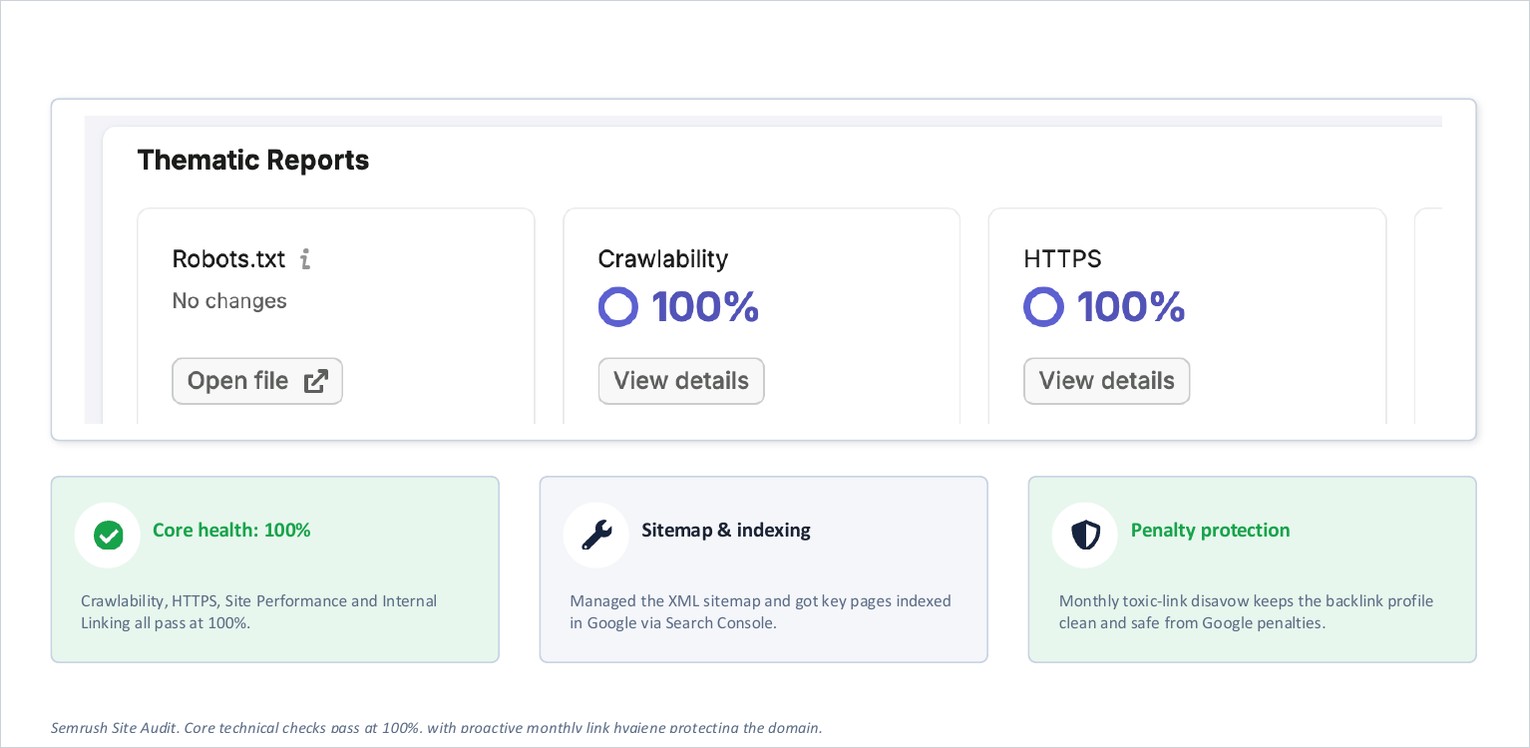
Task: Click the Core health: 100% title
Action: click(x=232, y=530)
